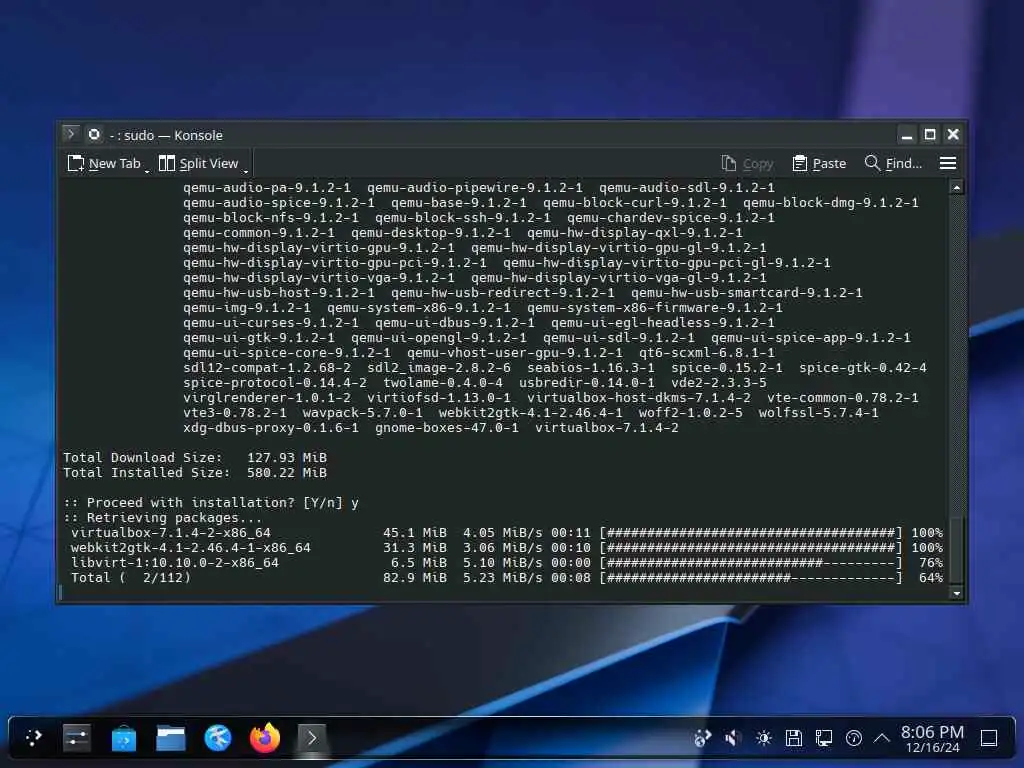Minimize the Konsole window
The height and width of the screenshot is (768, 1024).
coord(906,135)
